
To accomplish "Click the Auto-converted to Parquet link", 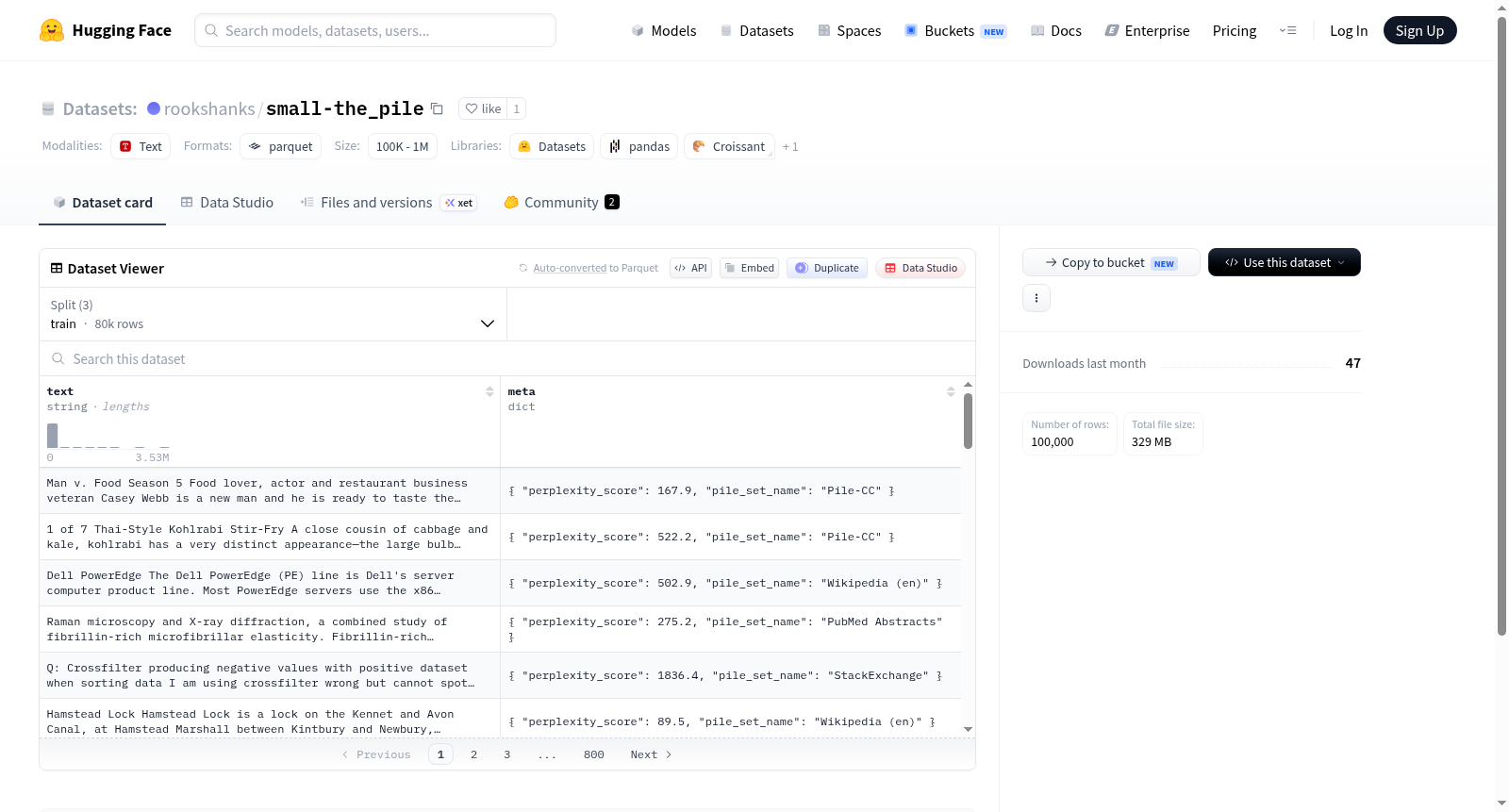I will tap(596, 268).
